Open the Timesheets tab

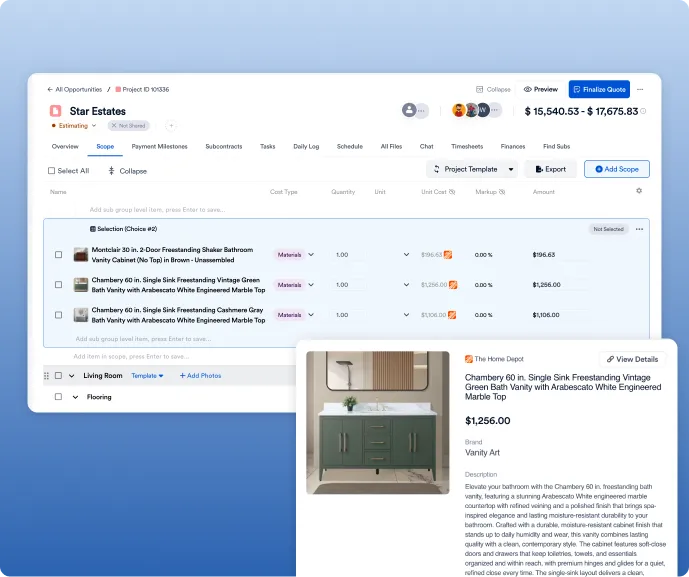467,146
